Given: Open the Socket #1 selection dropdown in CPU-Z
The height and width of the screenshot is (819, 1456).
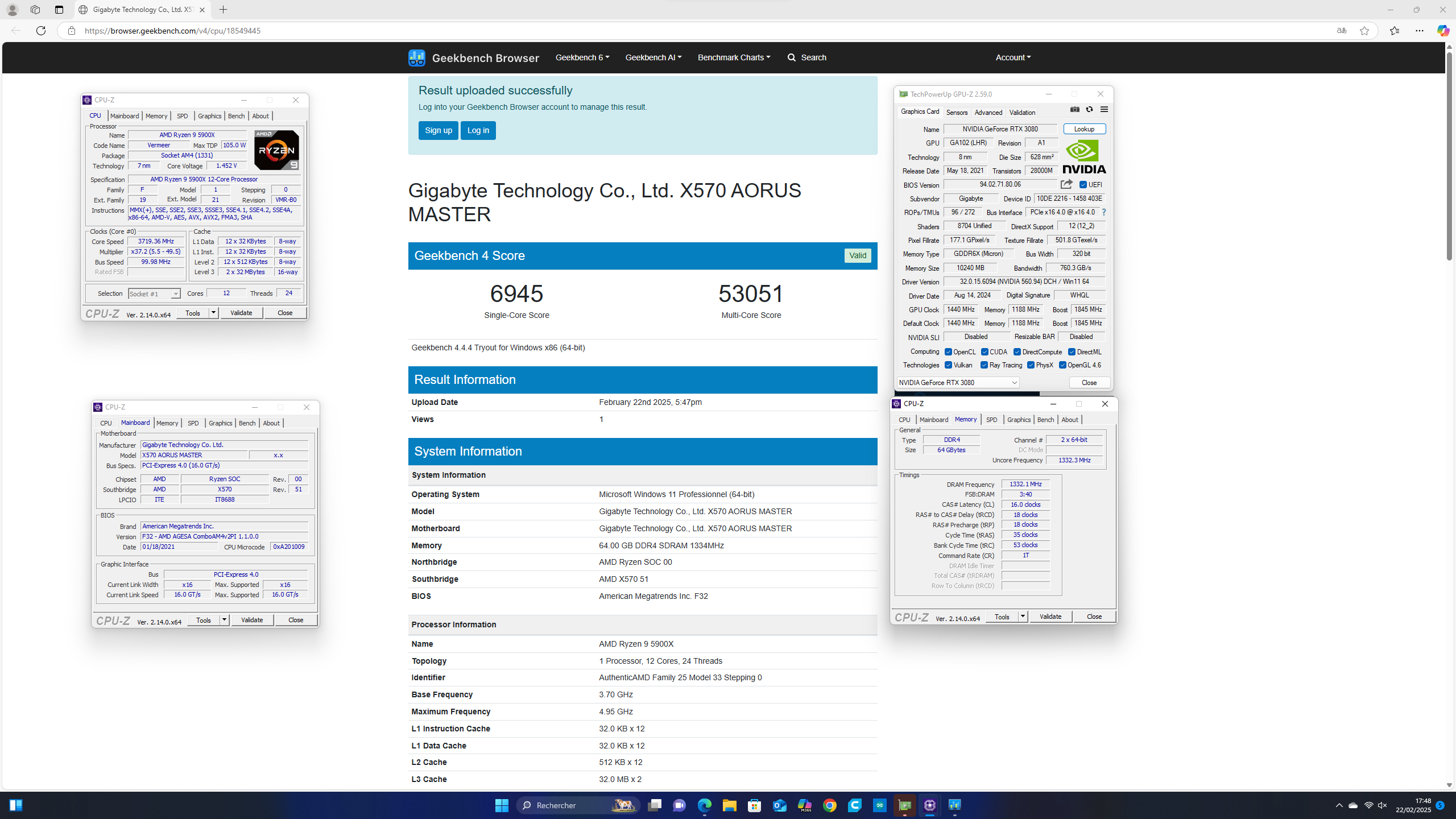Looking at the screenshot, I should click(x=155, y=293).
